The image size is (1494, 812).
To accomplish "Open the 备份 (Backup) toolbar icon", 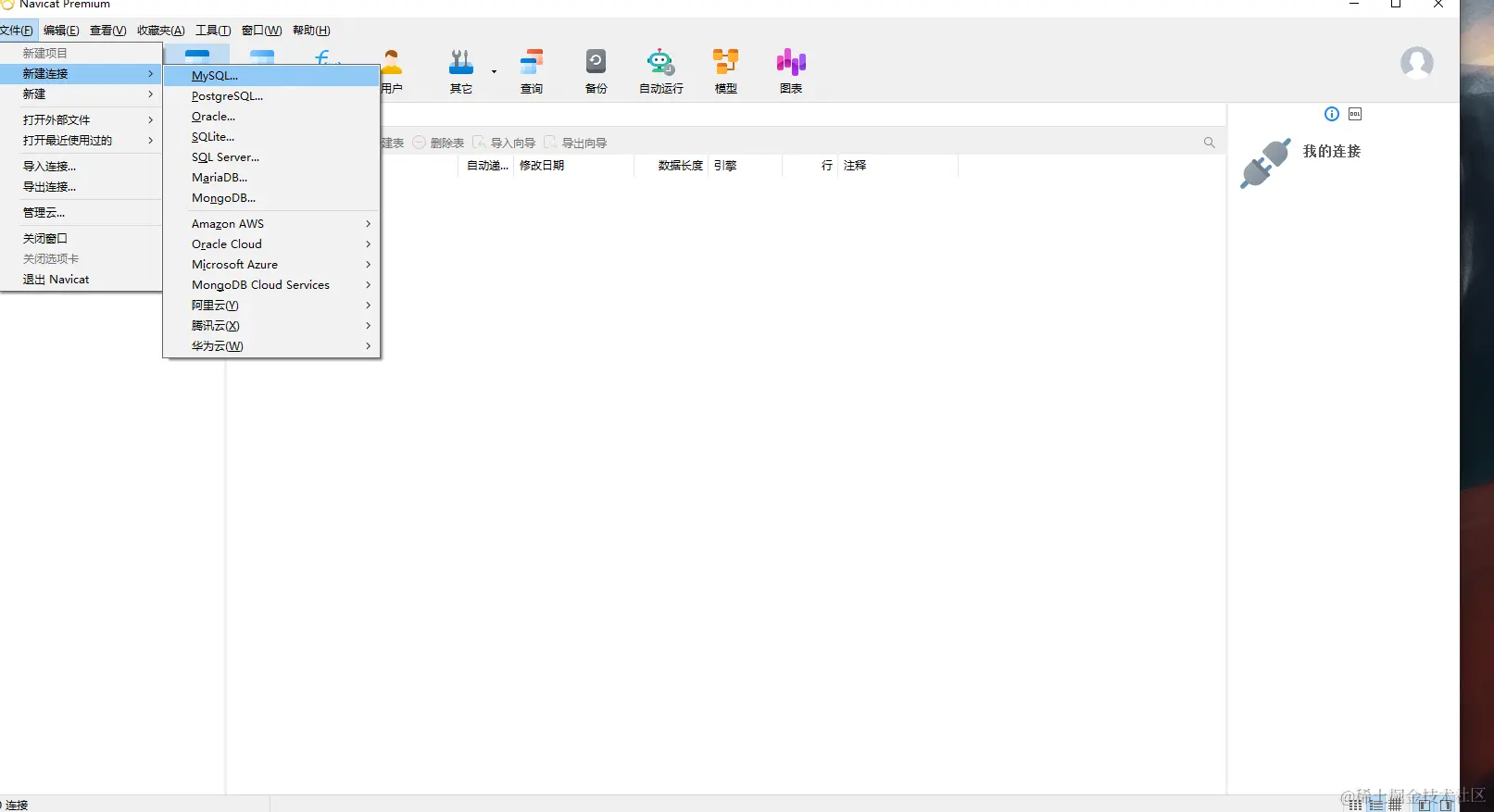I will click(596, 72).
